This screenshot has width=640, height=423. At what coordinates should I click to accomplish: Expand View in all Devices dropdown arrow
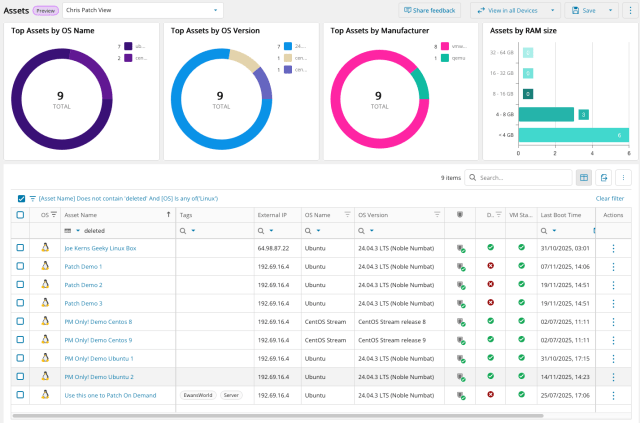(x=552, y=10)
